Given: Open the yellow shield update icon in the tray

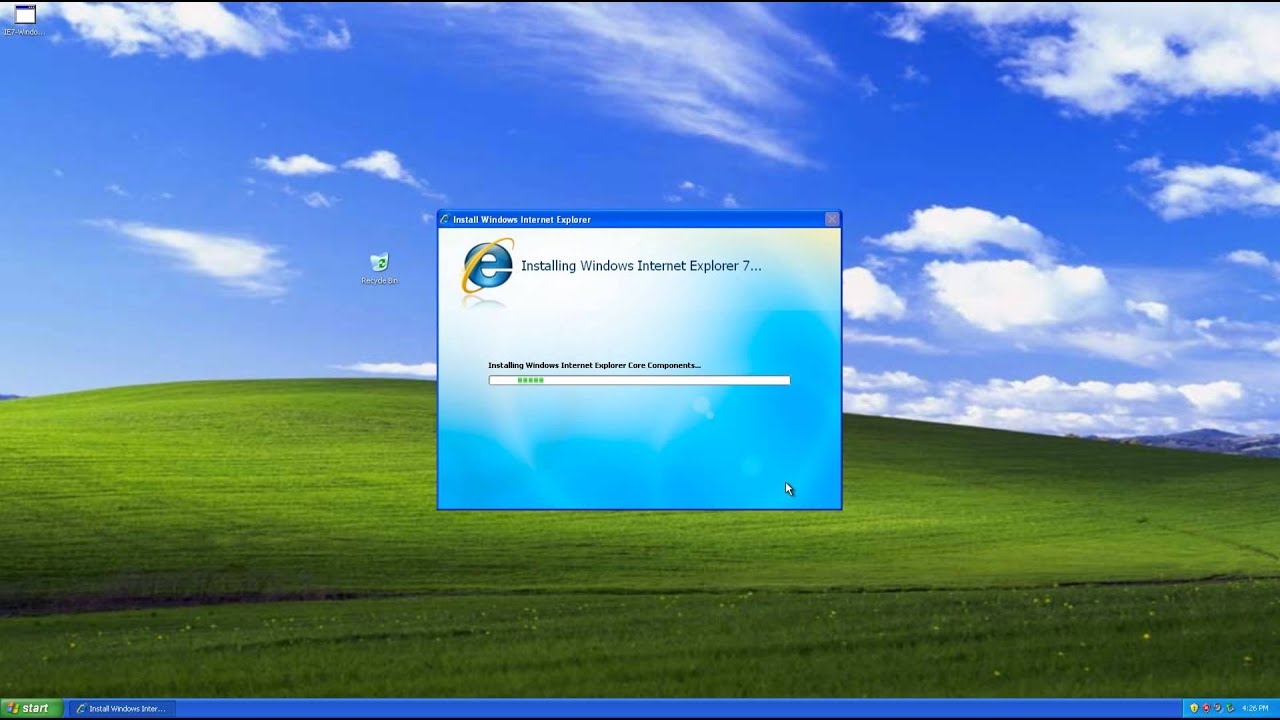Looking at the screenshot, I should point(1193,708).
